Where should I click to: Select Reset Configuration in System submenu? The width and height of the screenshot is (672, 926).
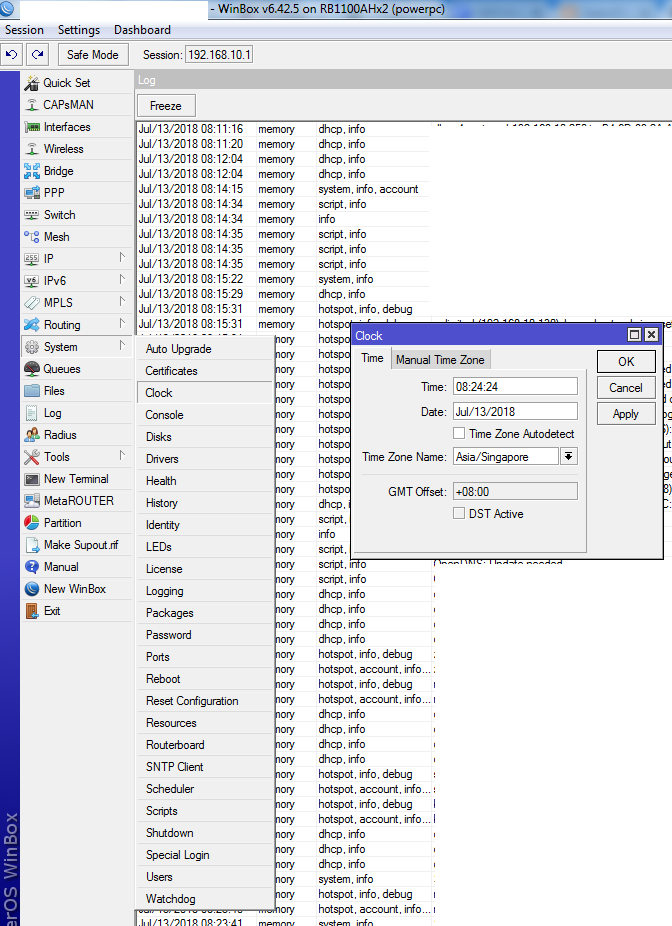(x=204, y=701)
